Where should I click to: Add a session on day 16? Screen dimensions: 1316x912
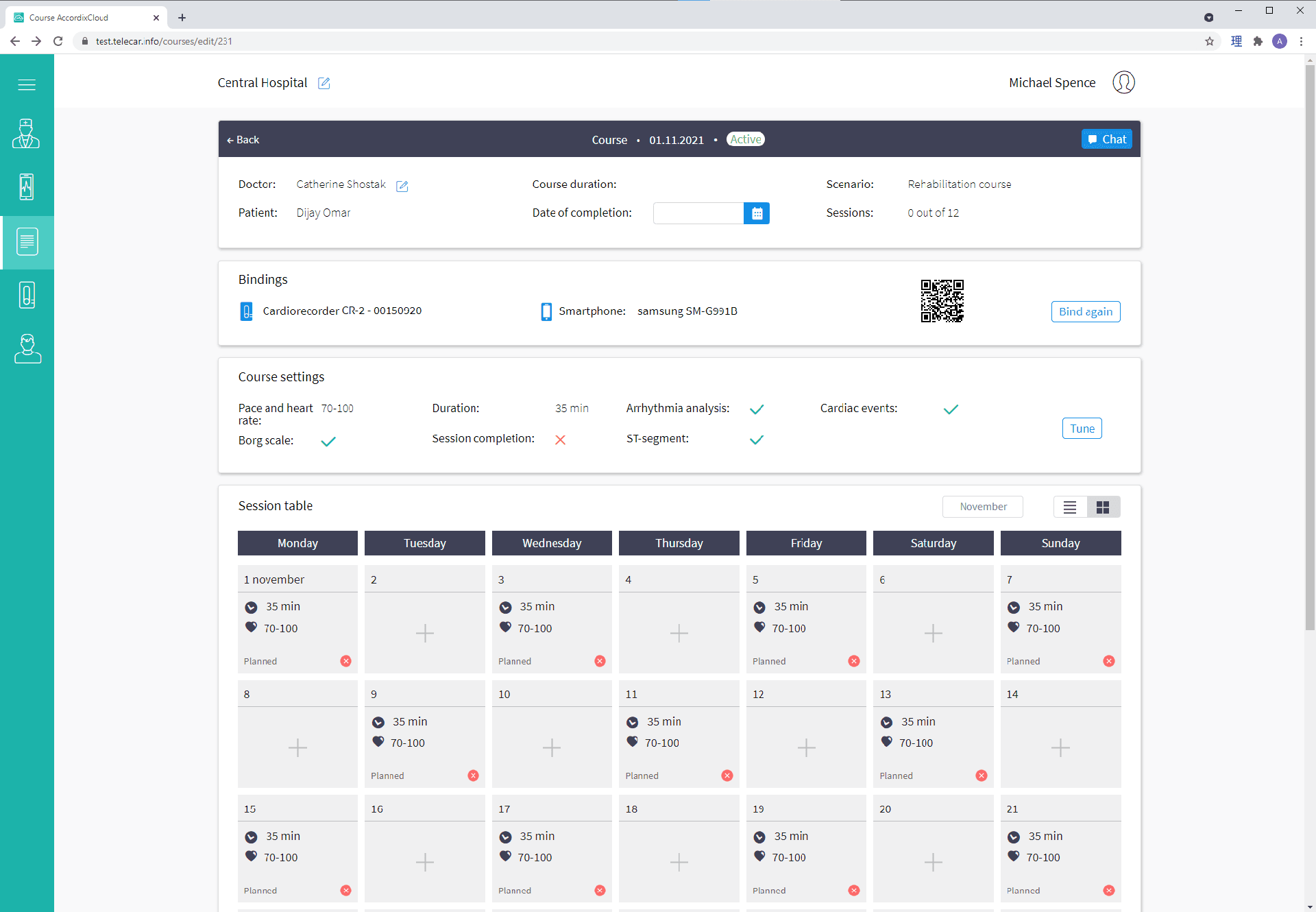425,862
